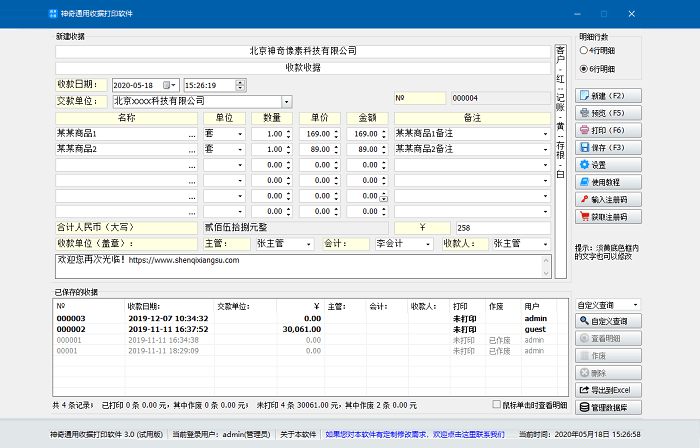Click 获取注册码 shopping cart button
The height and width of the screenshot is (448, 700).
609,217
